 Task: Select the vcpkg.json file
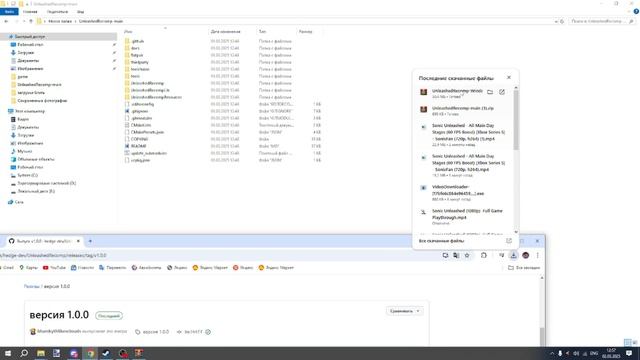[x=140, y=160]
